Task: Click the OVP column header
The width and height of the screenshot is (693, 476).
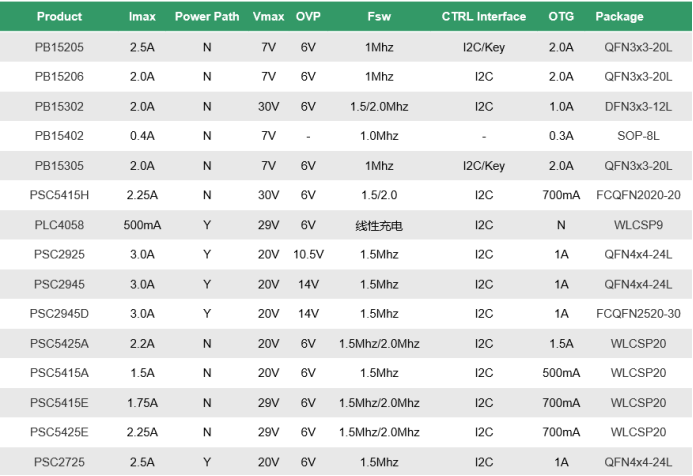Action: 308,17
